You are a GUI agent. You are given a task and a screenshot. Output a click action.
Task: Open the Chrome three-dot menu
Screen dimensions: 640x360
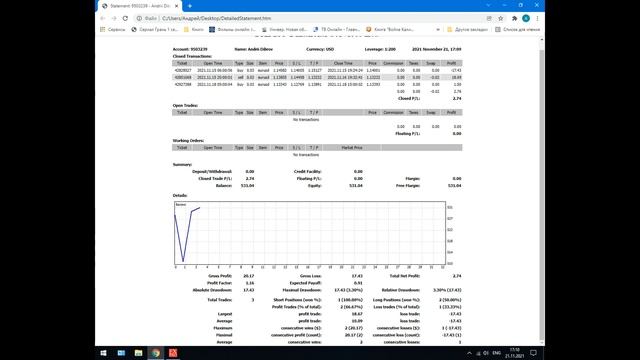coord(537,18)
